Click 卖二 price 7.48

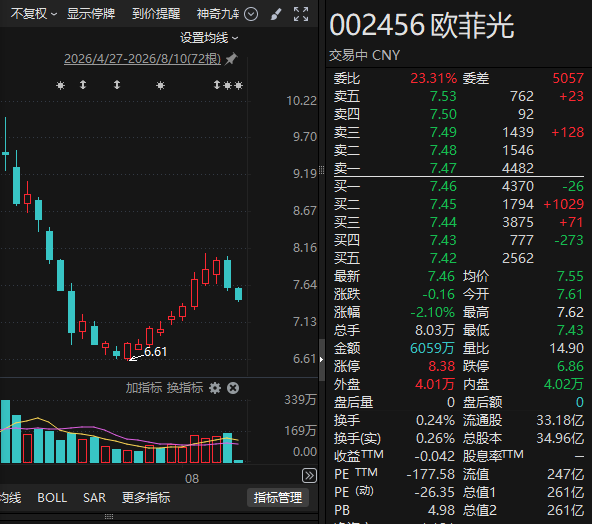point(443,150)
